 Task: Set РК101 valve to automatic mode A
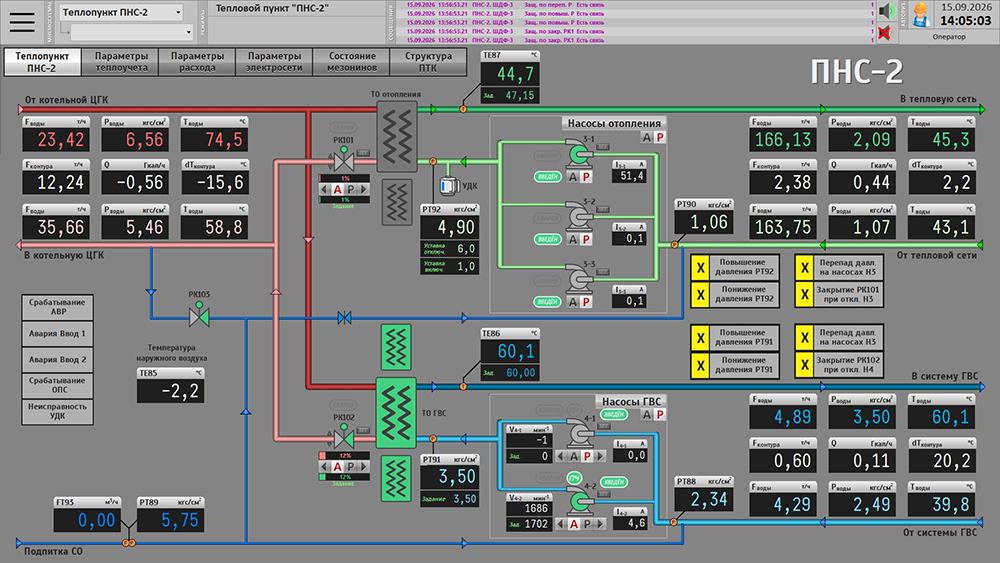pos(337,189)
